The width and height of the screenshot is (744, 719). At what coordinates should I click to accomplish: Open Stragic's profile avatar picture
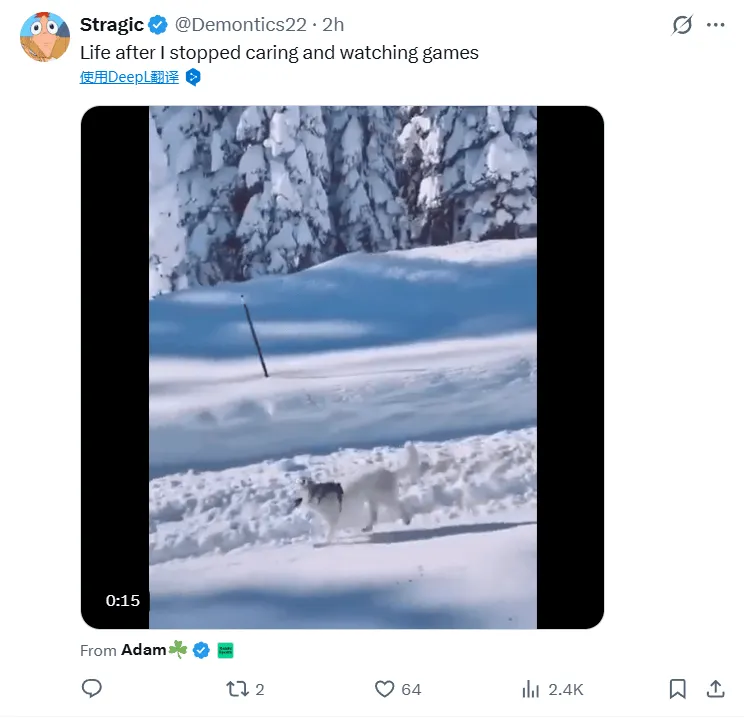[x=44, y=39]
